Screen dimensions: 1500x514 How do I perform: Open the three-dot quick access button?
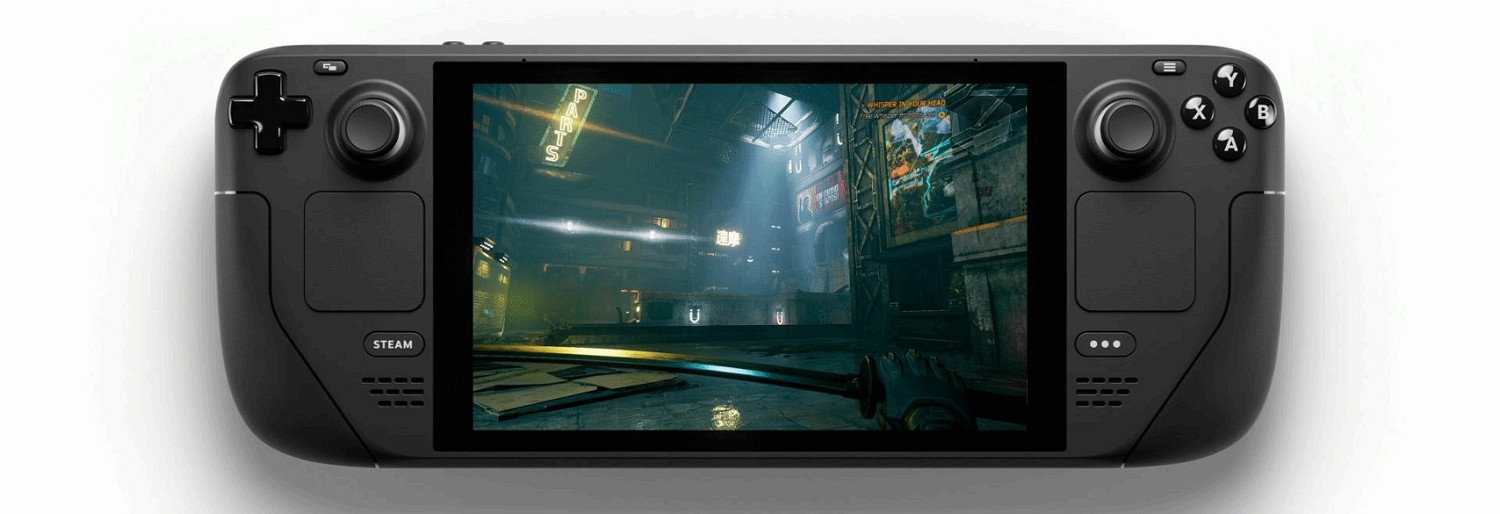click(1105, 344)
